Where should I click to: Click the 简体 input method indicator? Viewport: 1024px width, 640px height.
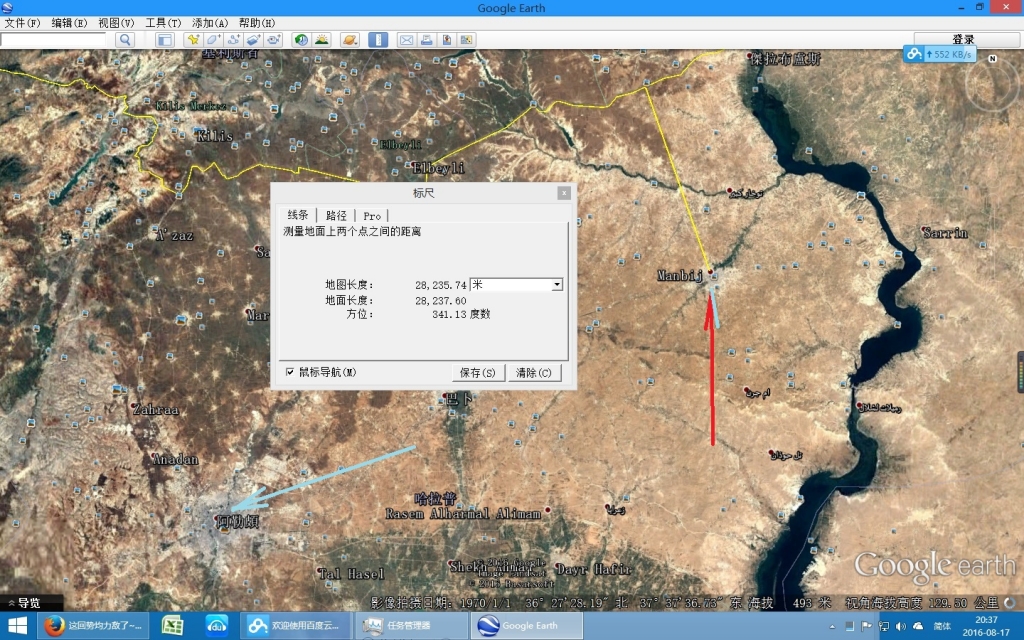[x=942, y=626]
